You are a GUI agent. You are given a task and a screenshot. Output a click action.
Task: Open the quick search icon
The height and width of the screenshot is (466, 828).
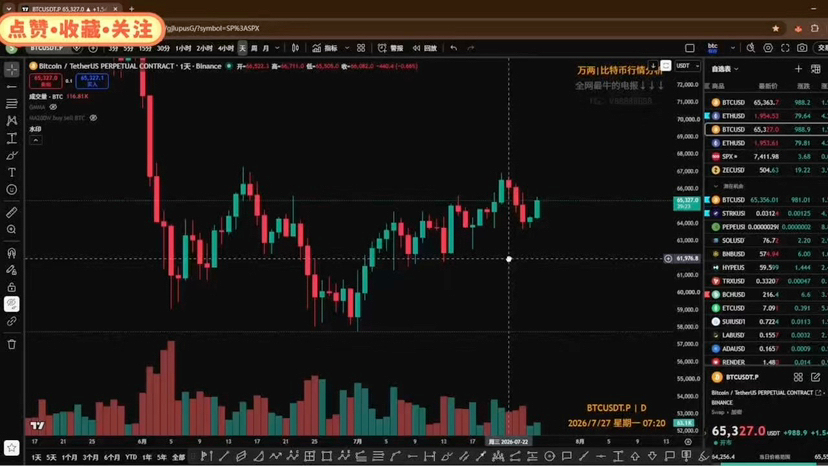click(x=750, y=48)
